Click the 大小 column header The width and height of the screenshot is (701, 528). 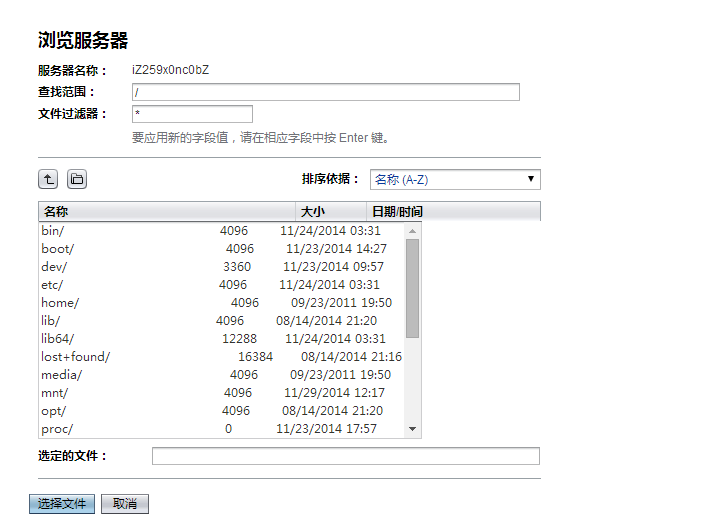click(331, 211)
